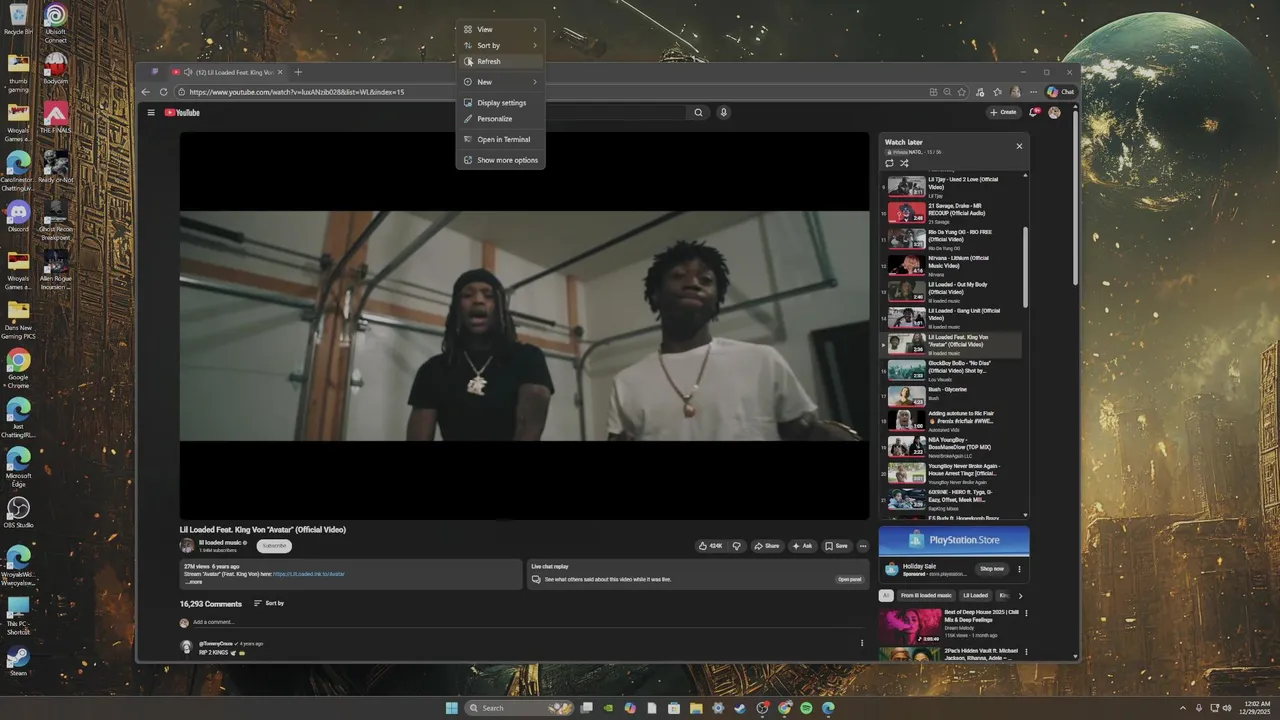The height and width of the screenshot is (720, 1280).
Task: Click the Watch later playlist scrollbar
Action: pos(1025,266)
